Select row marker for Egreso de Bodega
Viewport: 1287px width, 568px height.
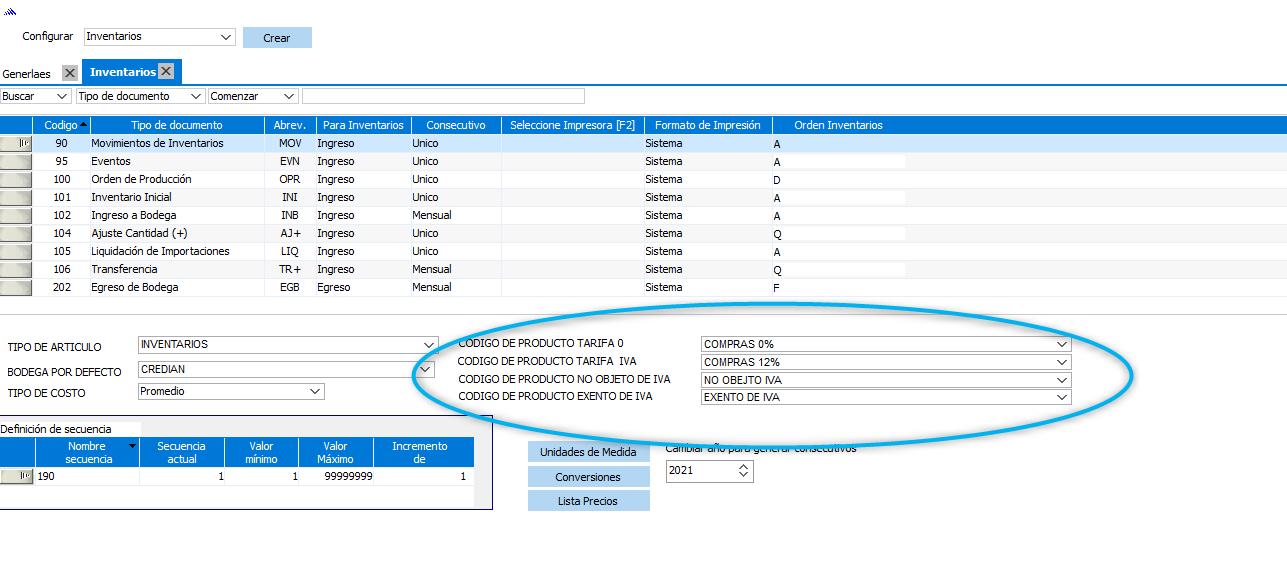pyautogui.click(x=16, y=288)
